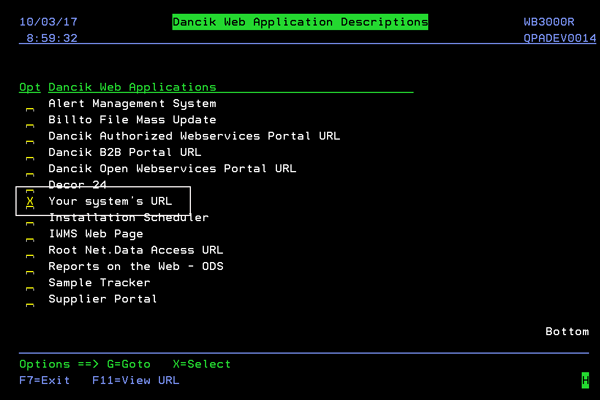Click the Alert Management System entry text
The width and height of the screenshot is (600, 400).
click(x=132, y=104)
